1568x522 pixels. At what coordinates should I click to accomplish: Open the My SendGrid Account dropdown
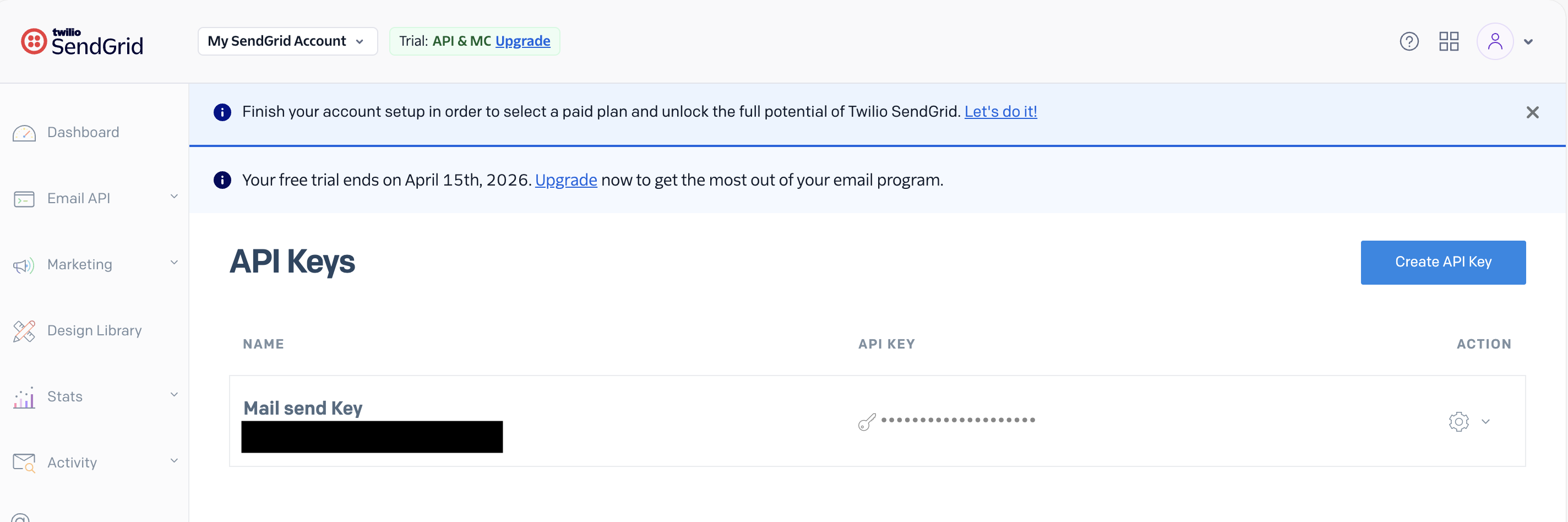click(287, 41)
